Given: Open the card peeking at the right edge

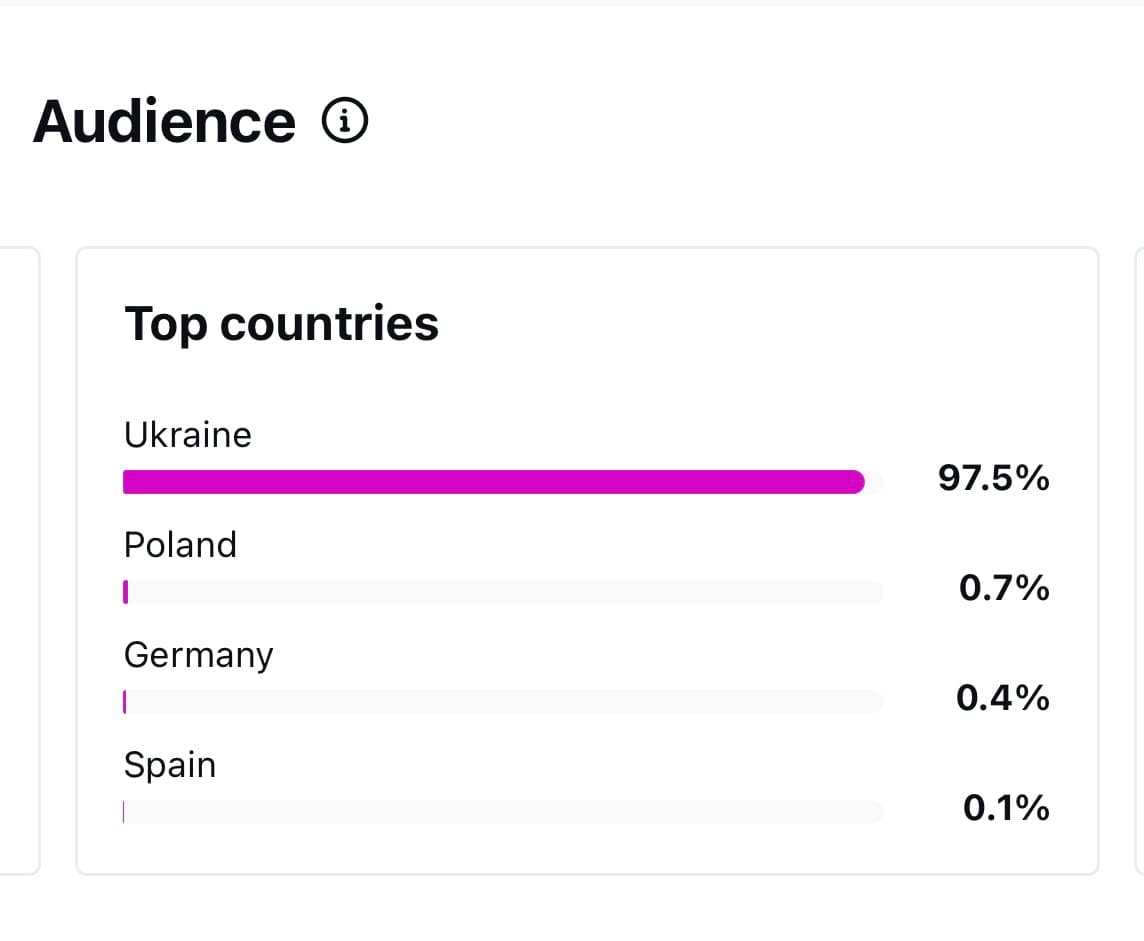Looking at the screenshot, I should (x=1140, y=560).
